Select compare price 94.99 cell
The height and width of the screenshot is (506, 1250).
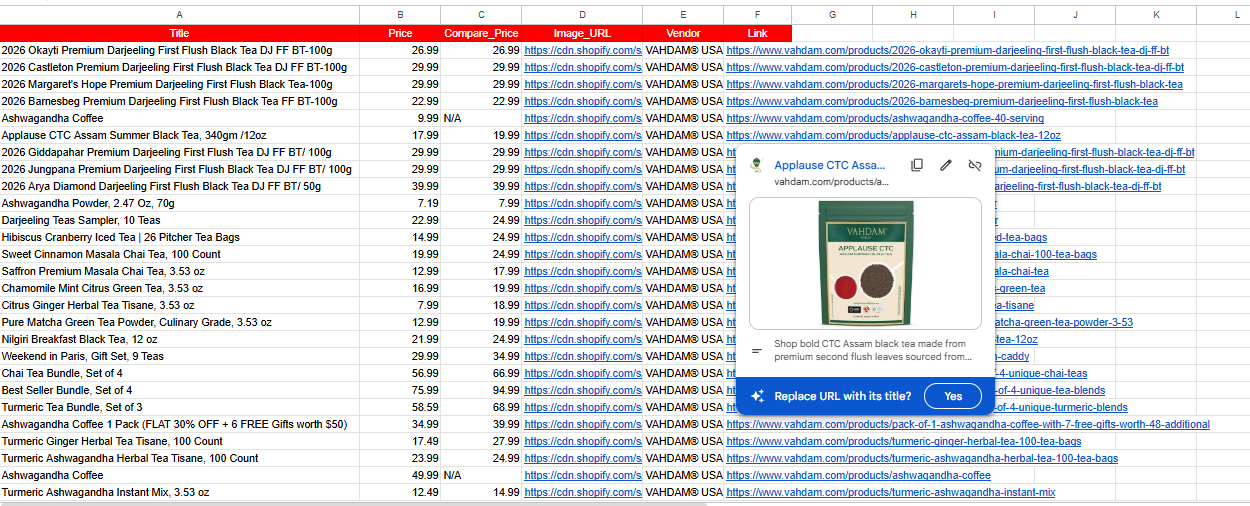[481, 390]
